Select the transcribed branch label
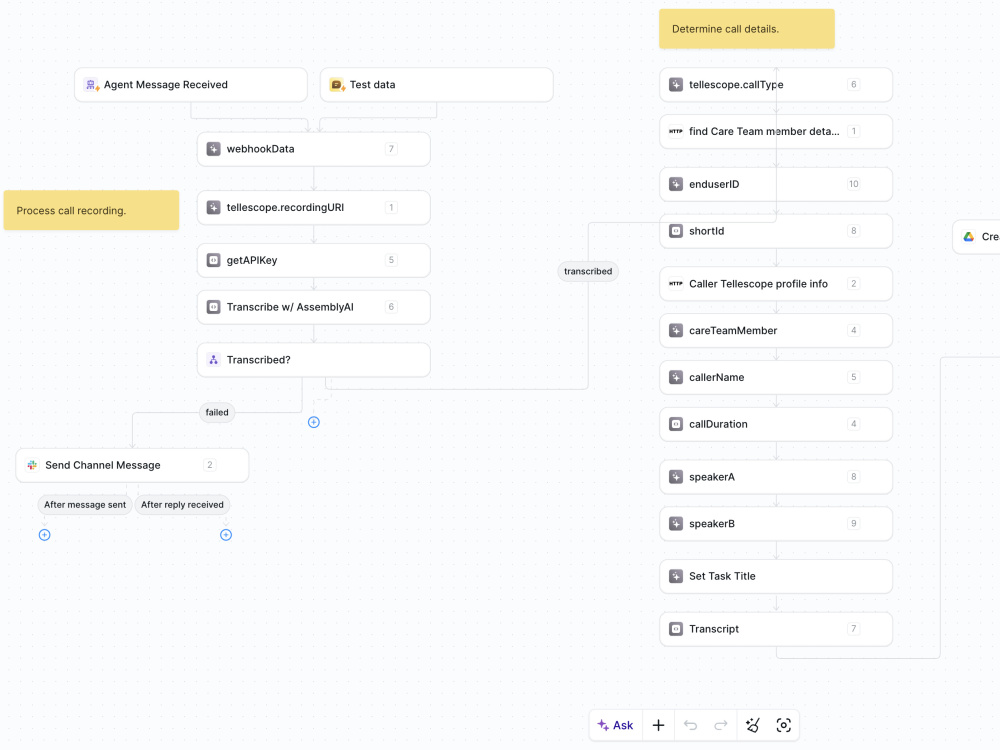Viewport: 1000px width, 750px height. (588, 271)
